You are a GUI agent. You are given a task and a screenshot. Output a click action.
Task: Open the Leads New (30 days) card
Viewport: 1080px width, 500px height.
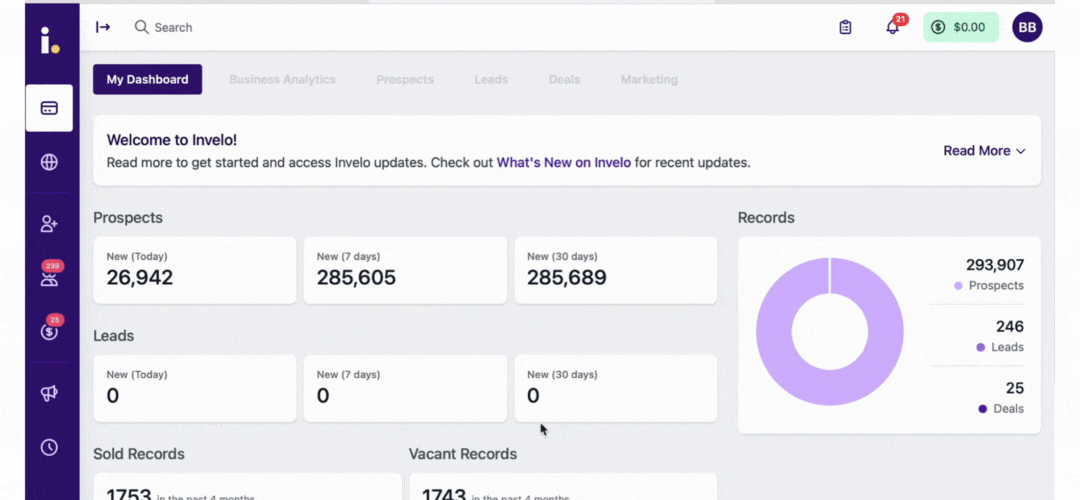tap(616, 388)
